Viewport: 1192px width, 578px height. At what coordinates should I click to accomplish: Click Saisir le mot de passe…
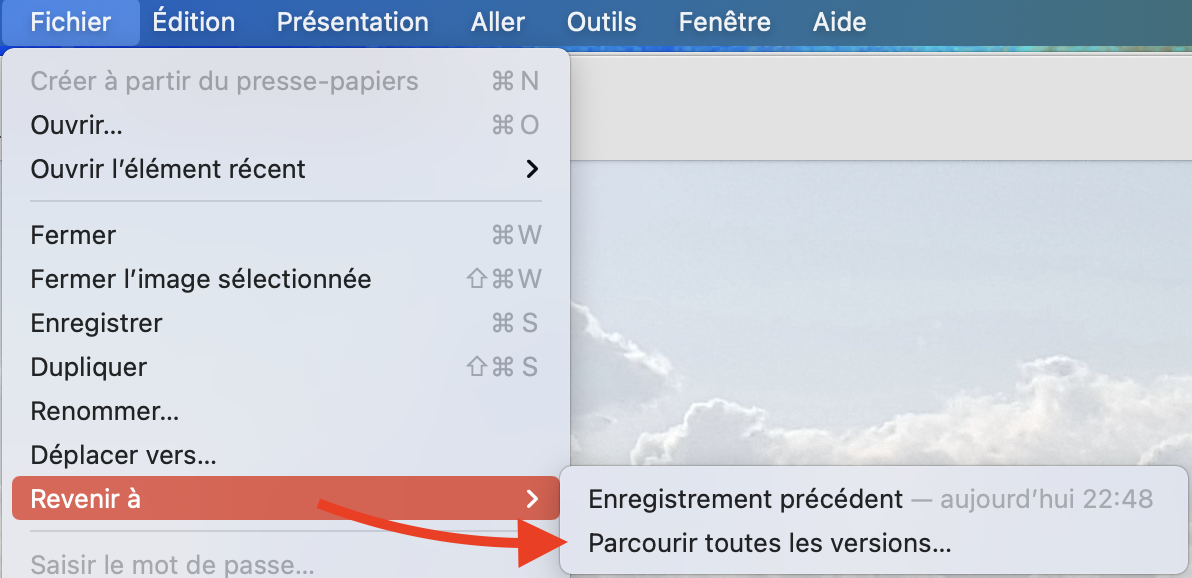[x=173, y=565]
